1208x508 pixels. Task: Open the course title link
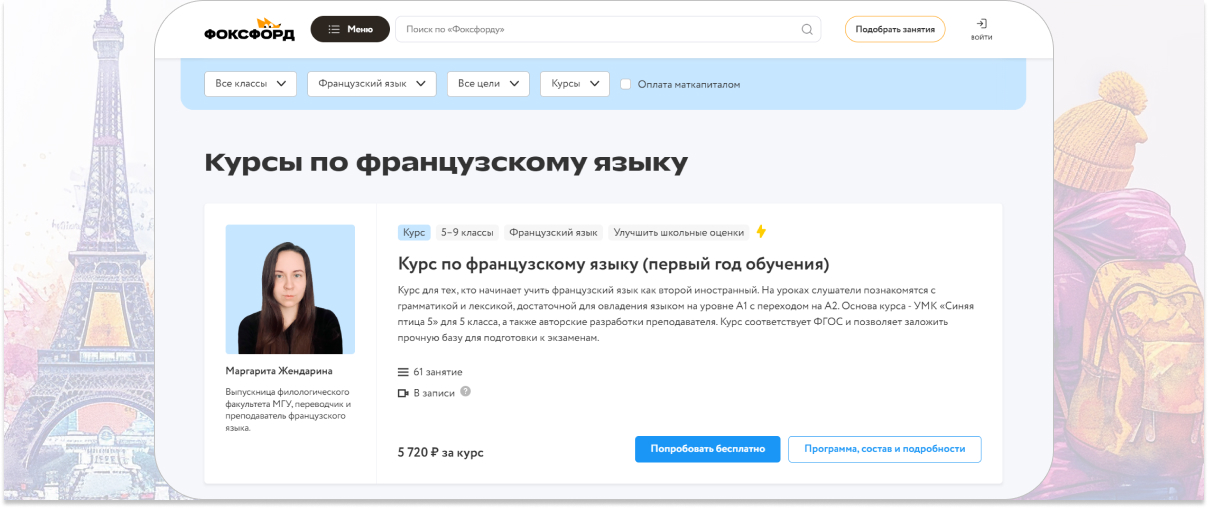click(613, 264)
